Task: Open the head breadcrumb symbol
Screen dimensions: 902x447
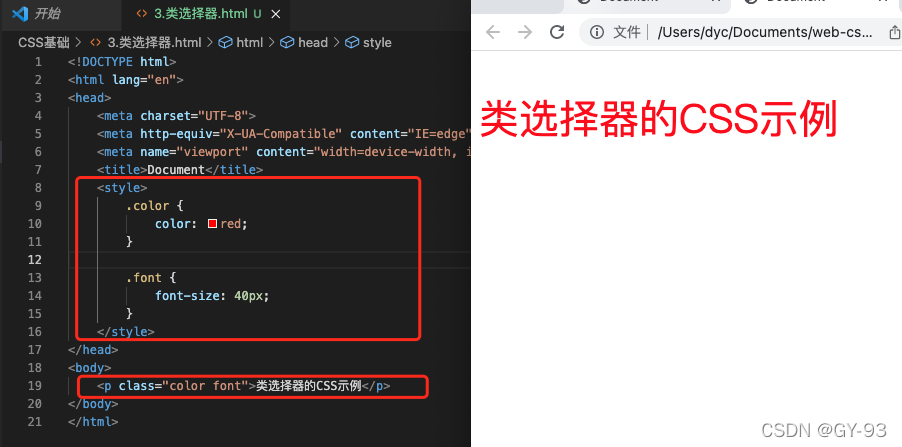Action: pyautogui.click(x=313, y=43)
